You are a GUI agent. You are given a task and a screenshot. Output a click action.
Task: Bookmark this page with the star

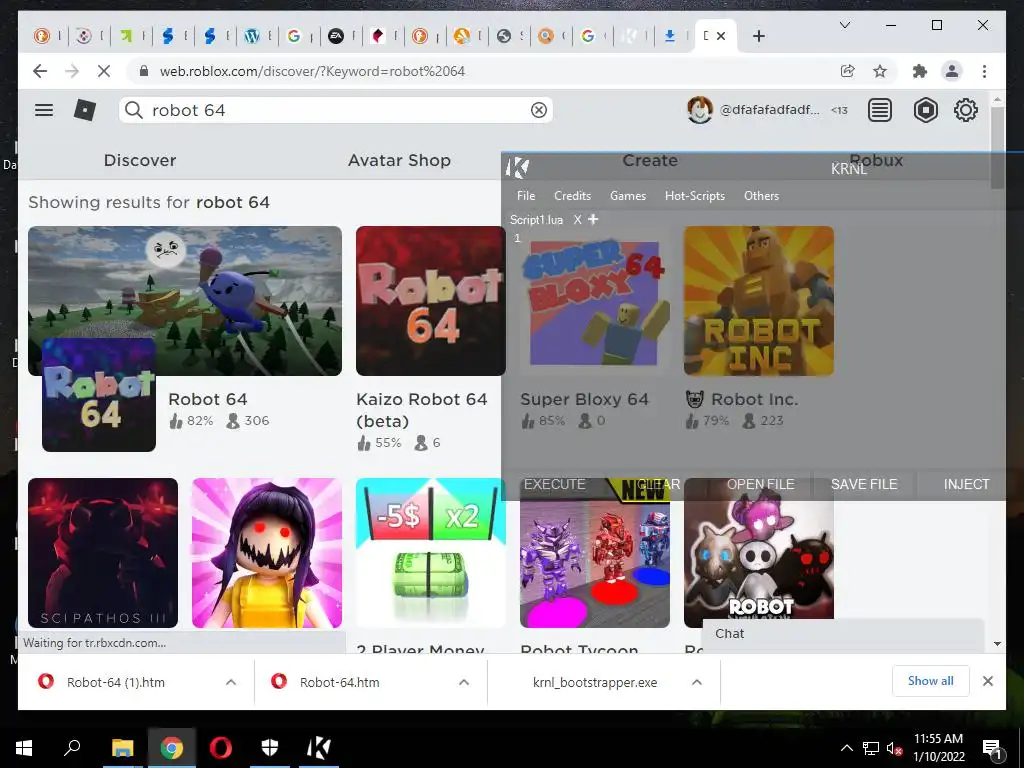[880, 71]
